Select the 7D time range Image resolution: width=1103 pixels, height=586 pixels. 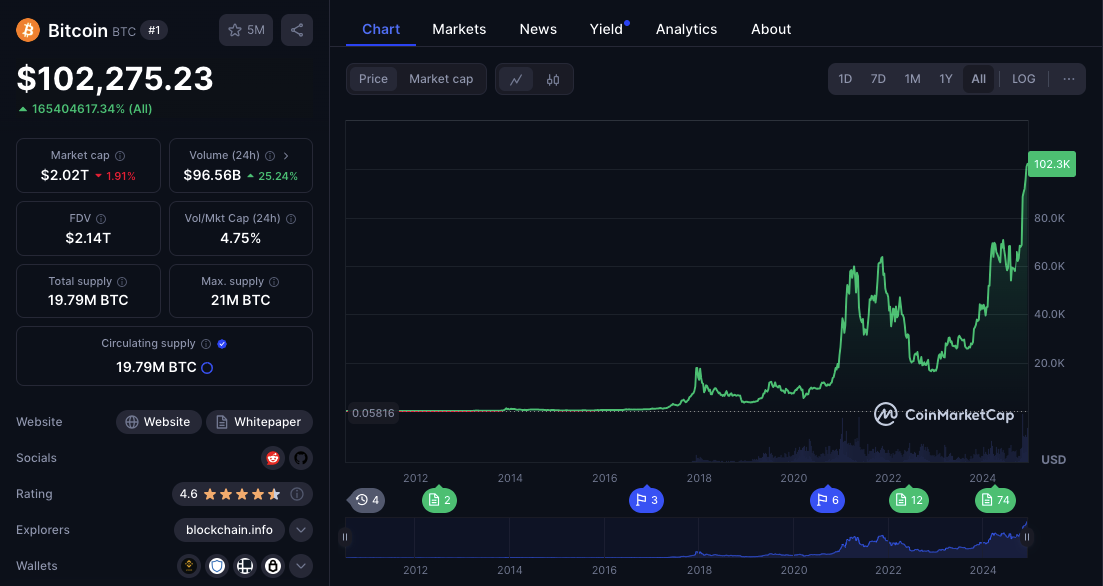coord(878,79)
